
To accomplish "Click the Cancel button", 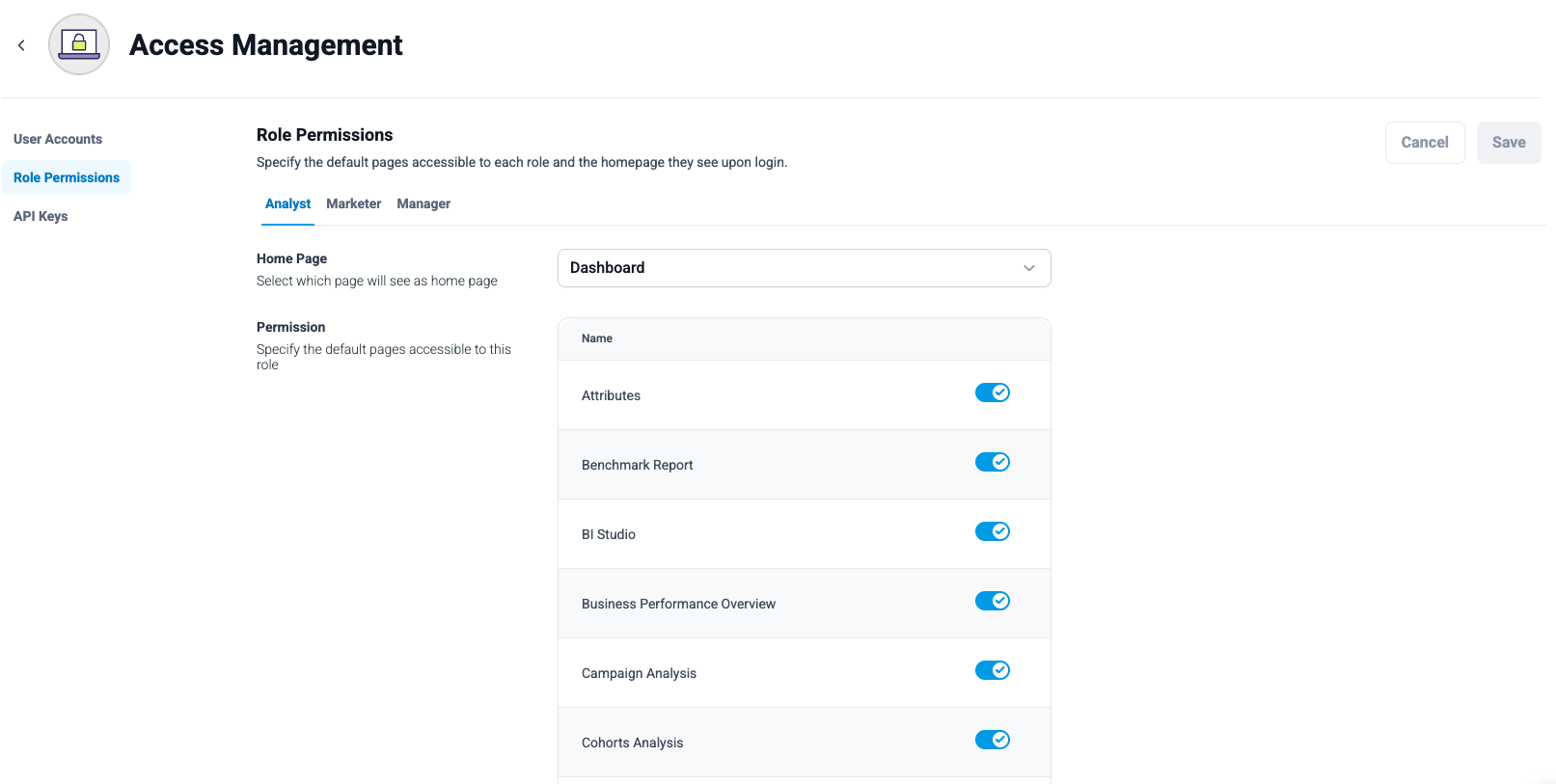I will pos(1425,143).
